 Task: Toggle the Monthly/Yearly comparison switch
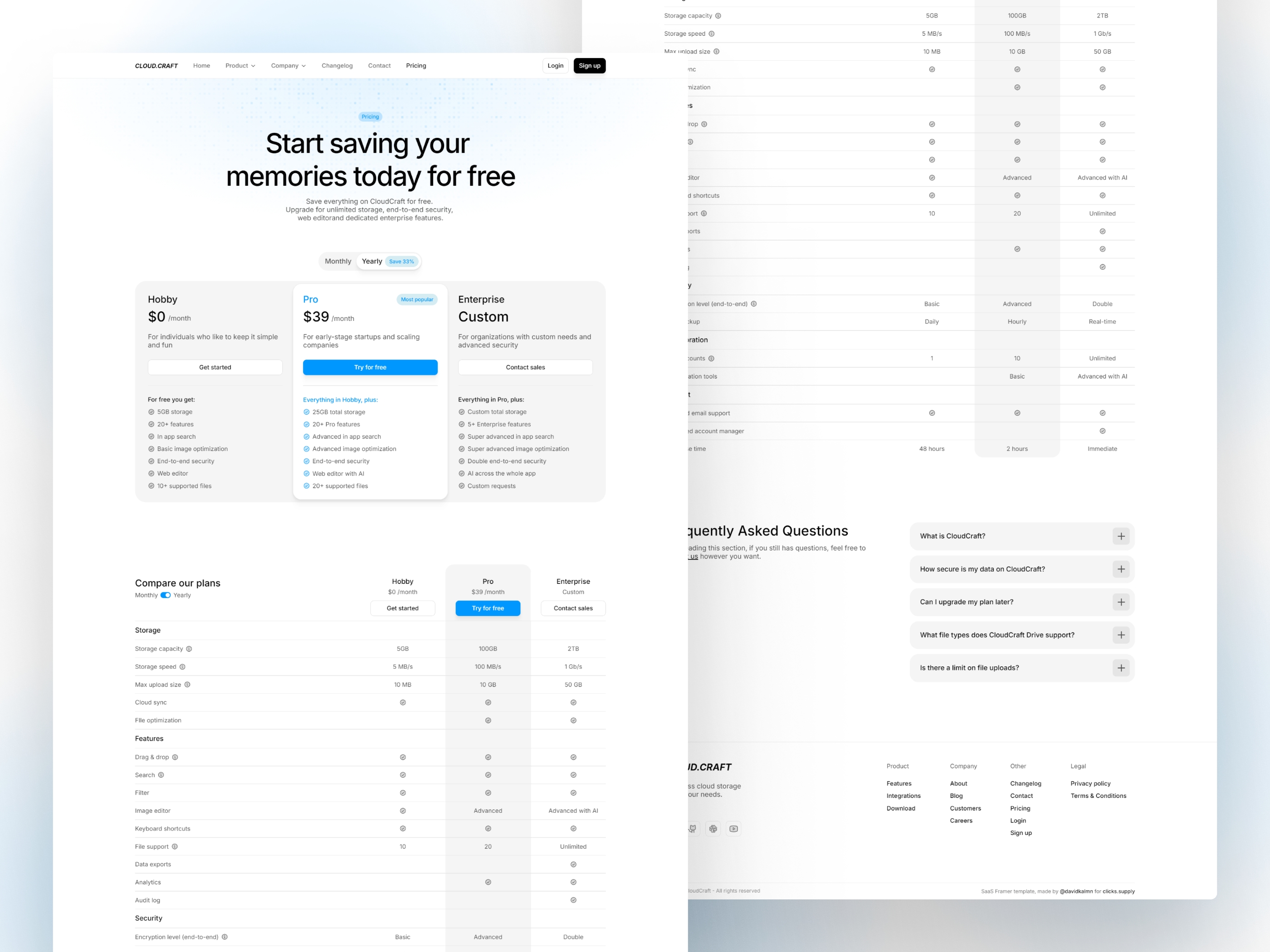(165, 595)
